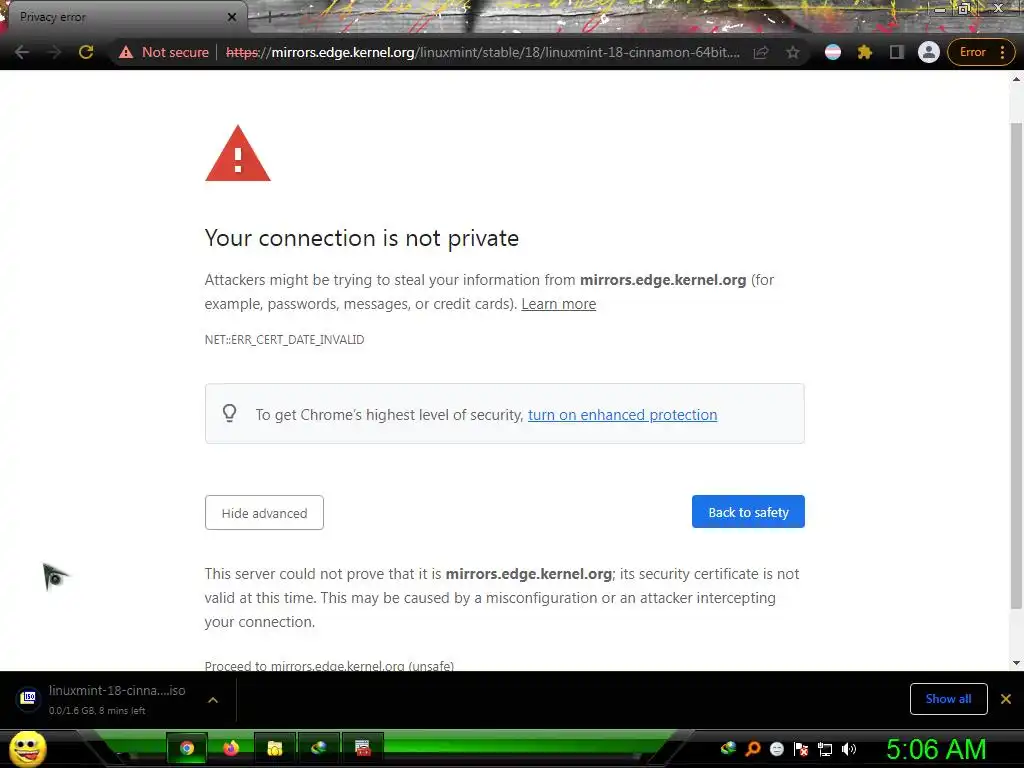1024x768 pixels.
Task: Open the smiley face Start button
Action: pos(27,748)
